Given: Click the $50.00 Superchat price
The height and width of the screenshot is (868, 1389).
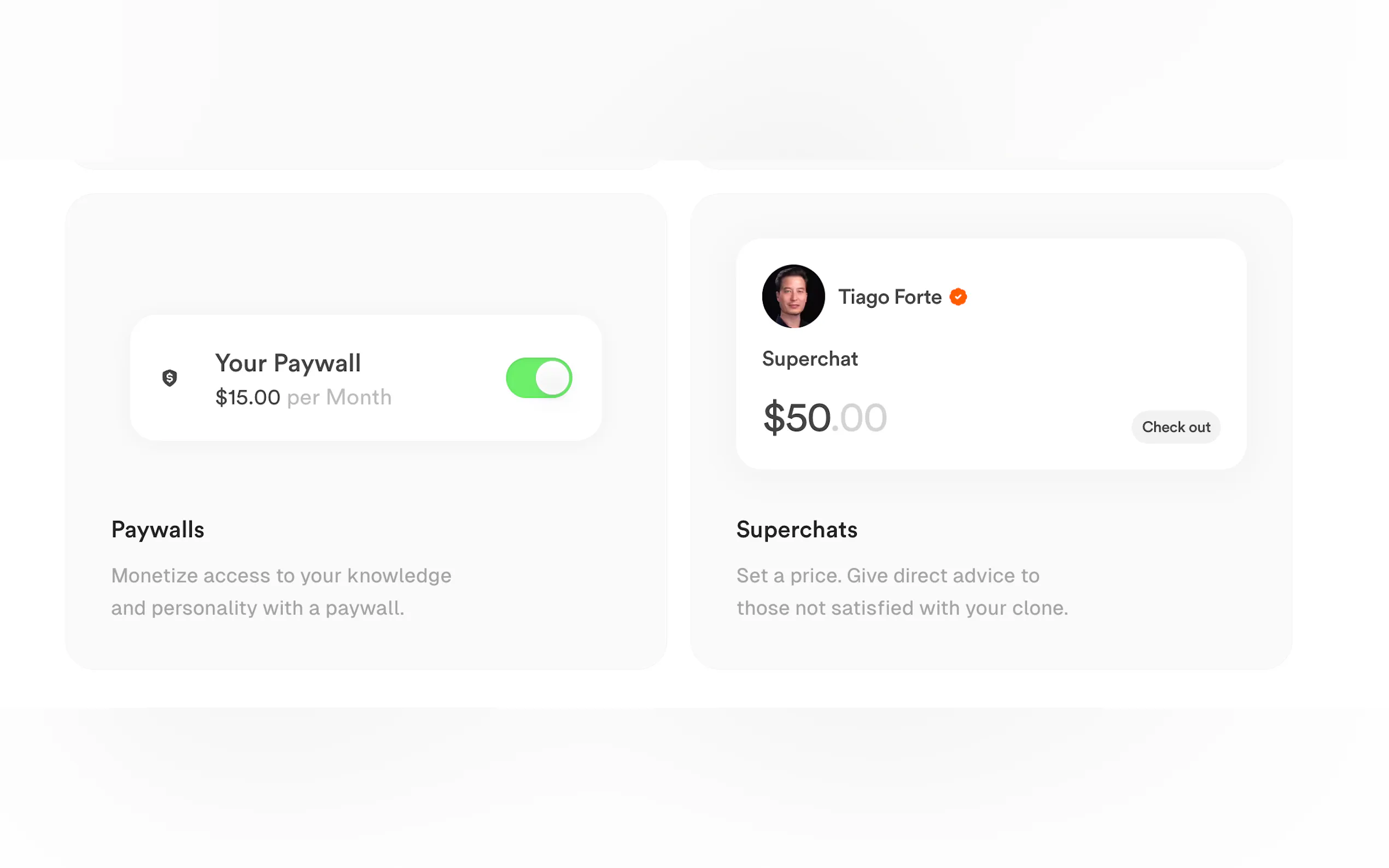Looking at the screenshot, I should coord(825,418).
